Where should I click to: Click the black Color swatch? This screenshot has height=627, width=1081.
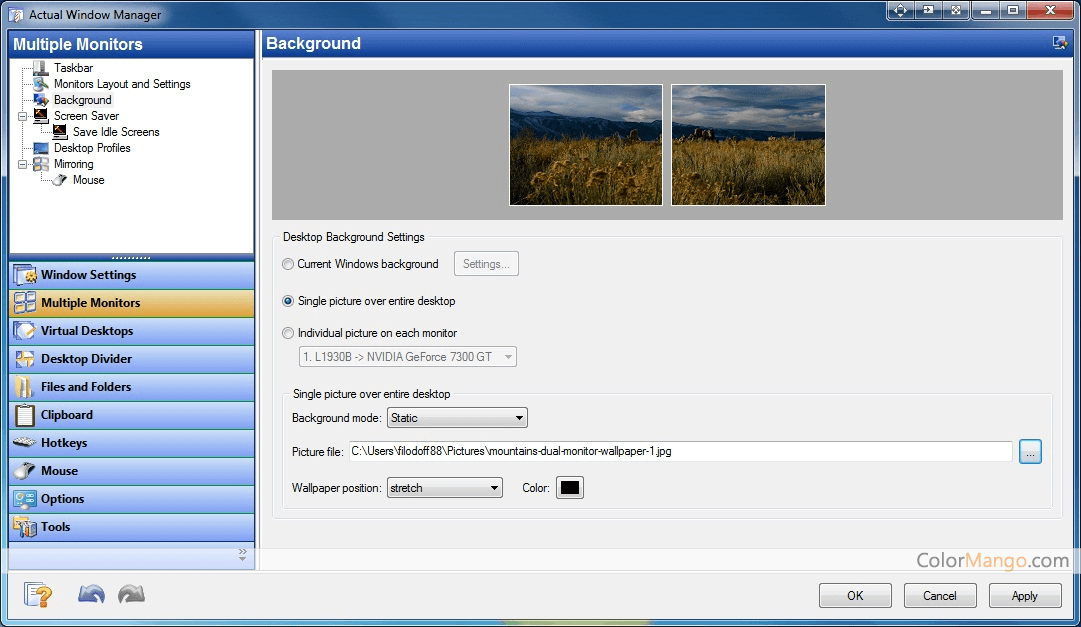(x=570, y=488)
